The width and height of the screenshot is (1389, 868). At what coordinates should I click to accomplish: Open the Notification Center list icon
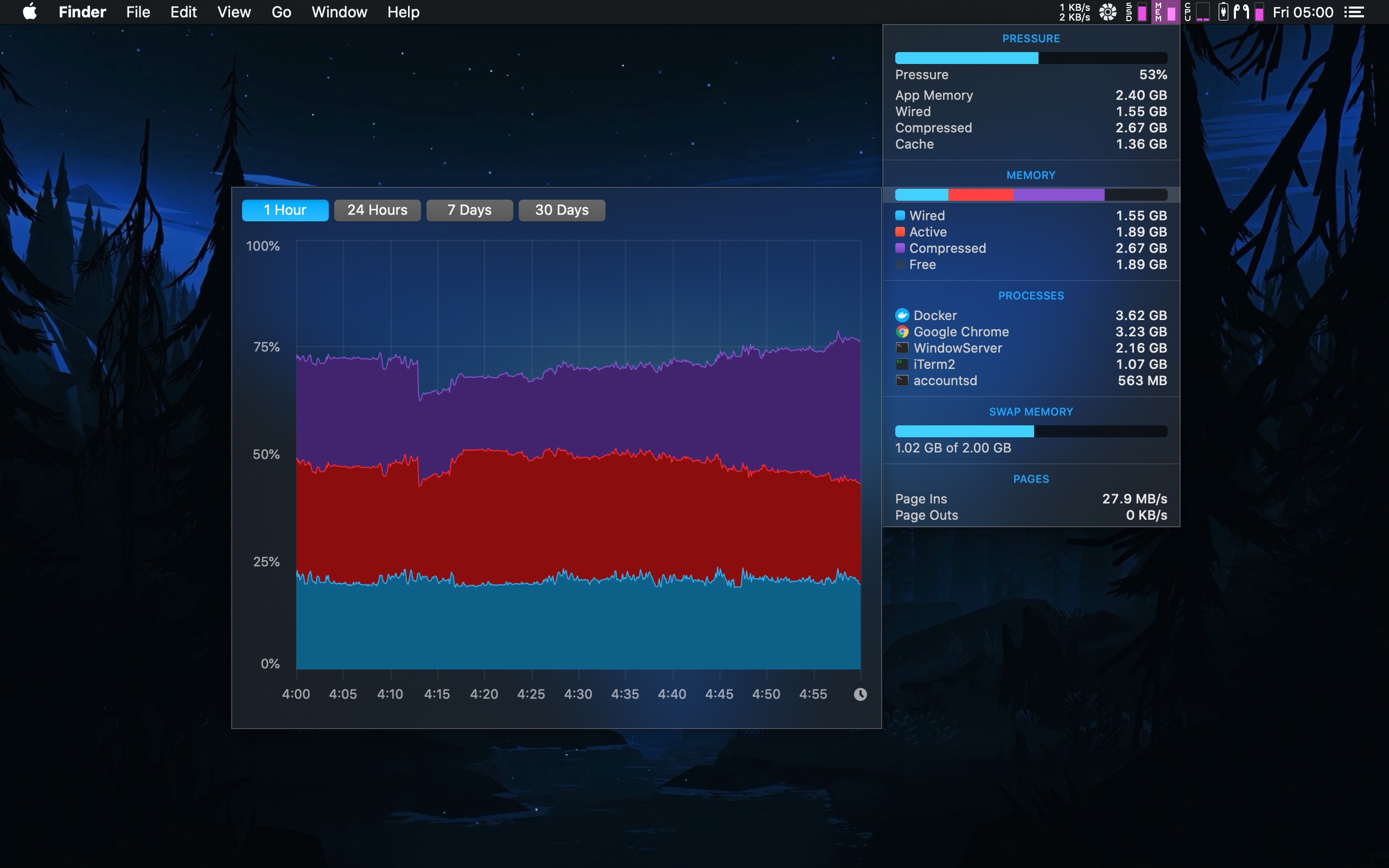point(1354,12)
